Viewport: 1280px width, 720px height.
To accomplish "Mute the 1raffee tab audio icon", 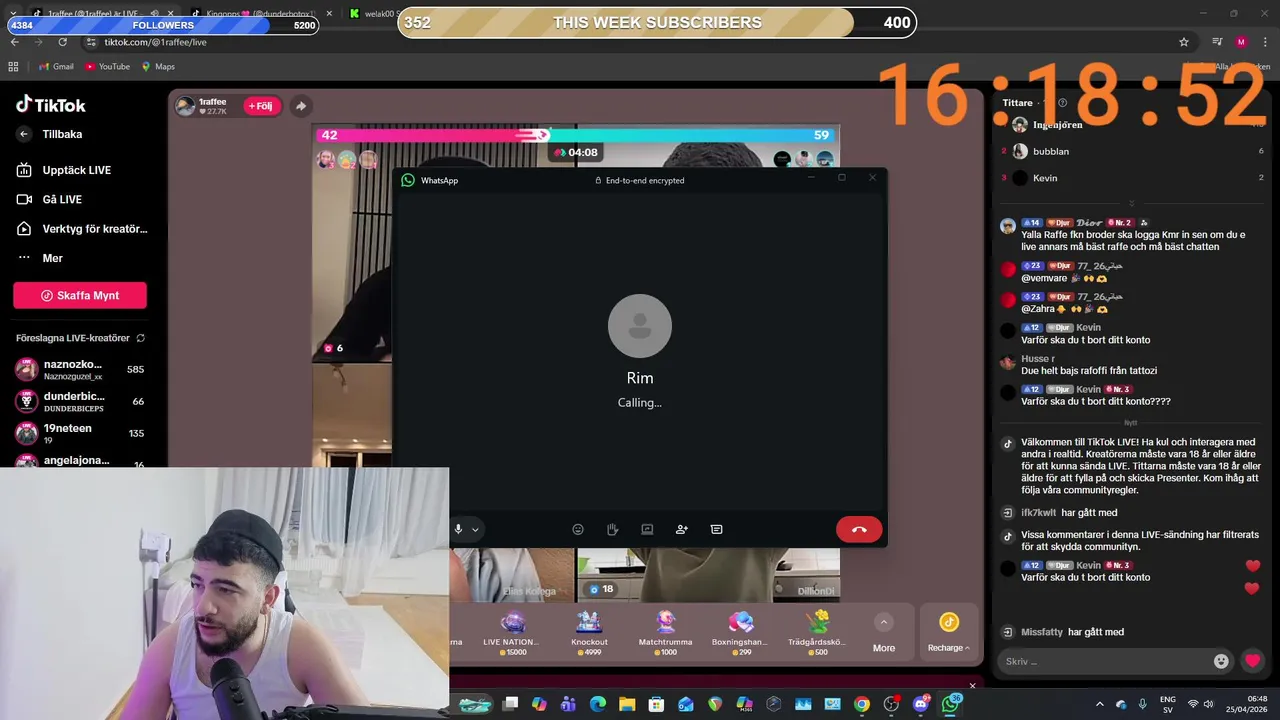I will pyautogui.click(x=154, y=14).
